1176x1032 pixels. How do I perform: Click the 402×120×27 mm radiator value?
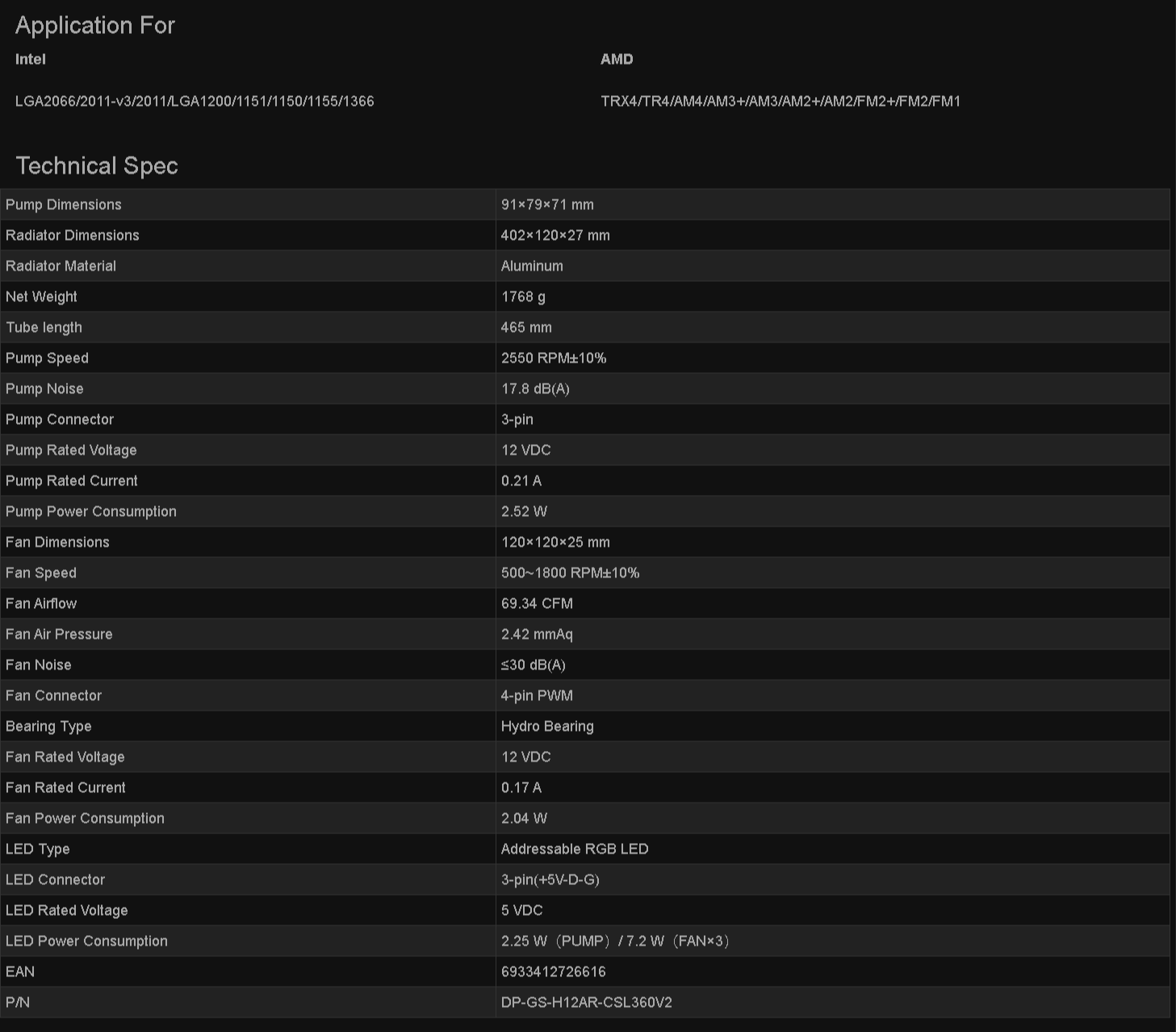555,235
